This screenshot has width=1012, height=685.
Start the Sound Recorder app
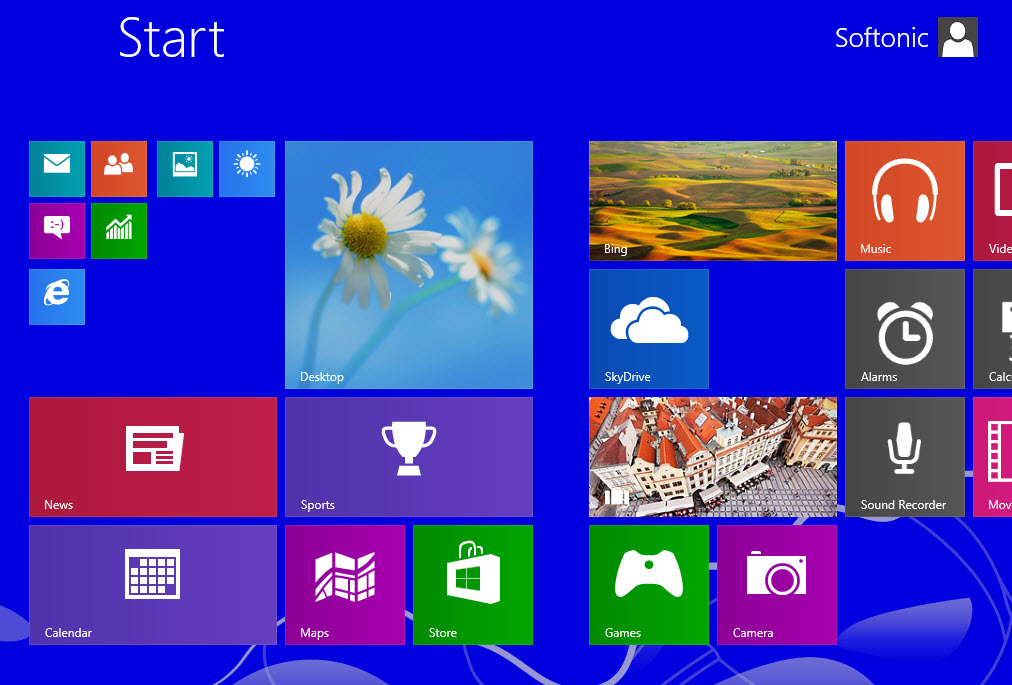tap(905, 457)
